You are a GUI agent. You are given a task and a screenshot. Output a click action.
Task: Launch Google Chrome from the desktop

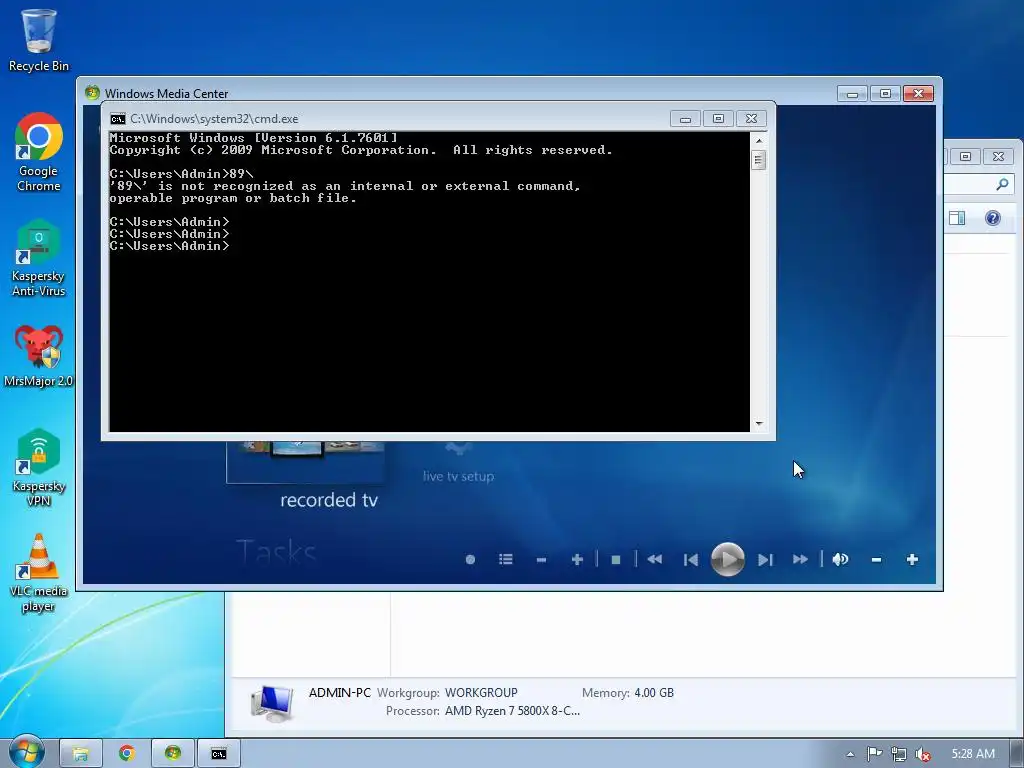[x=39, y=152]
